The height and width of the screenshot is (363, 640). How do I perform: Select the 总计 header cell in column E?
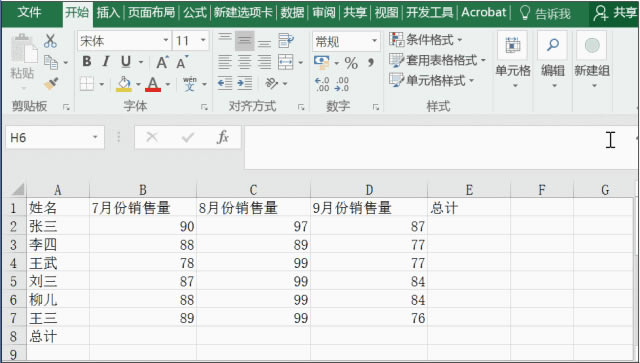point(469,208)
